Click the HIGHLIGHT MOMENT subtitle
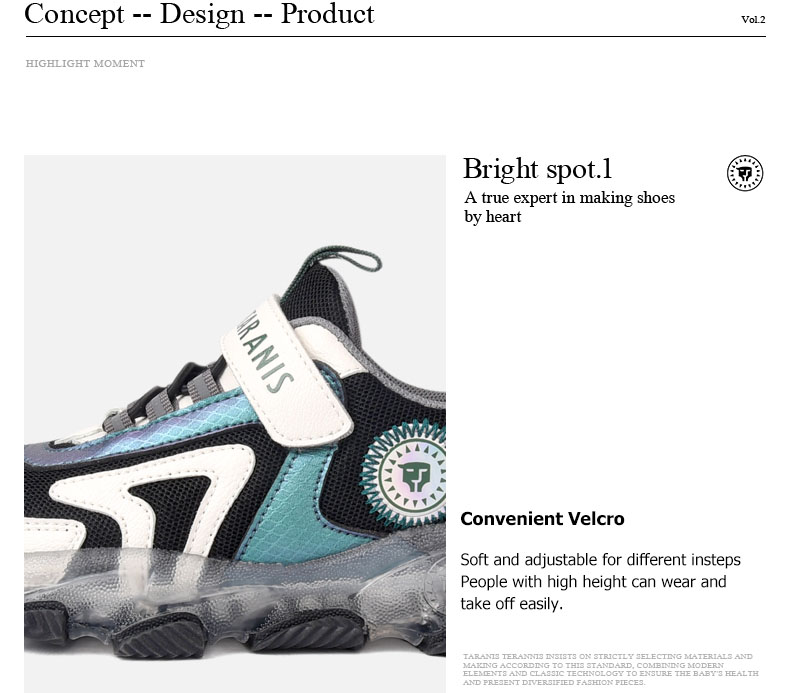The height and width of the screenshot is (693, 790). [85, 64]
